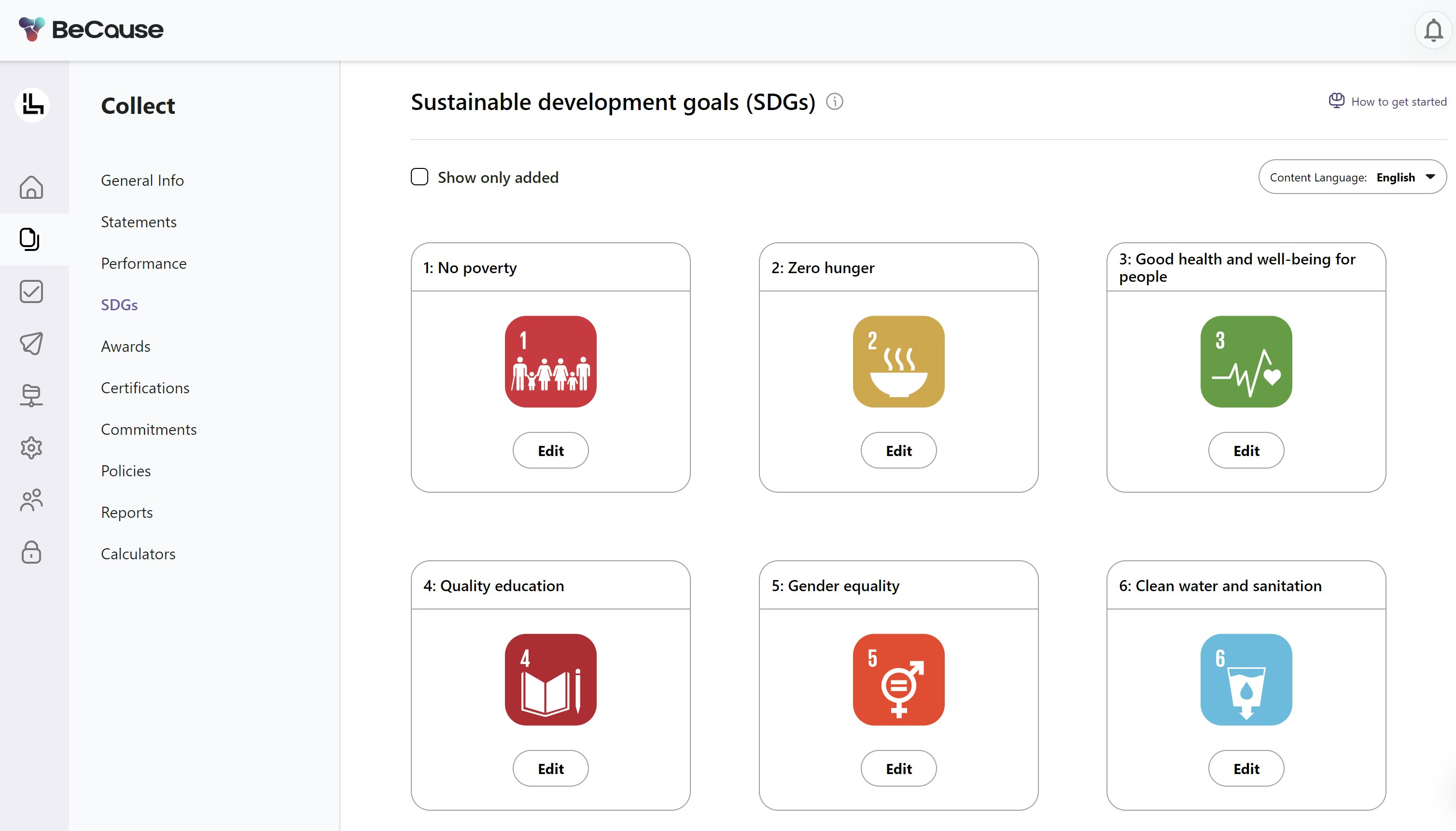This screenshot has width=1456, height=831.
Task: Open the Content Language dropdown
Action: click(x=1352, y=177)
